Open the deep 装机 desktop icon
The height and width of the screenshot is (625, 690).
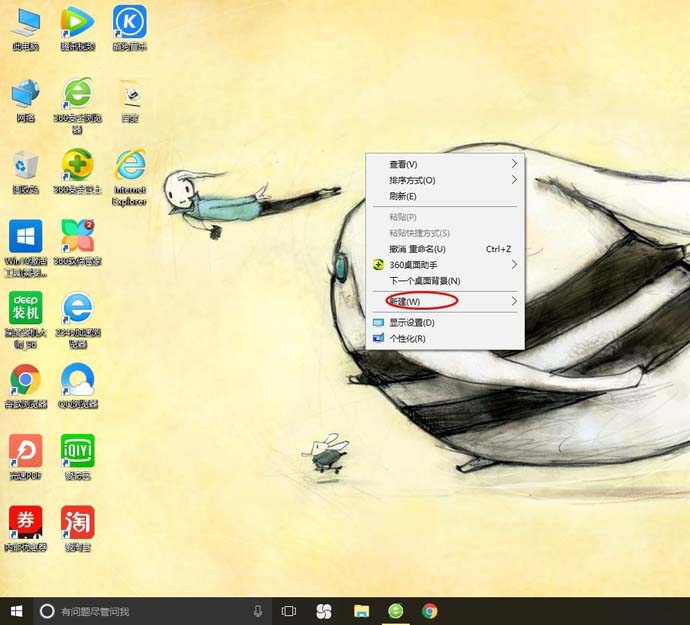[x=26, y=320]
